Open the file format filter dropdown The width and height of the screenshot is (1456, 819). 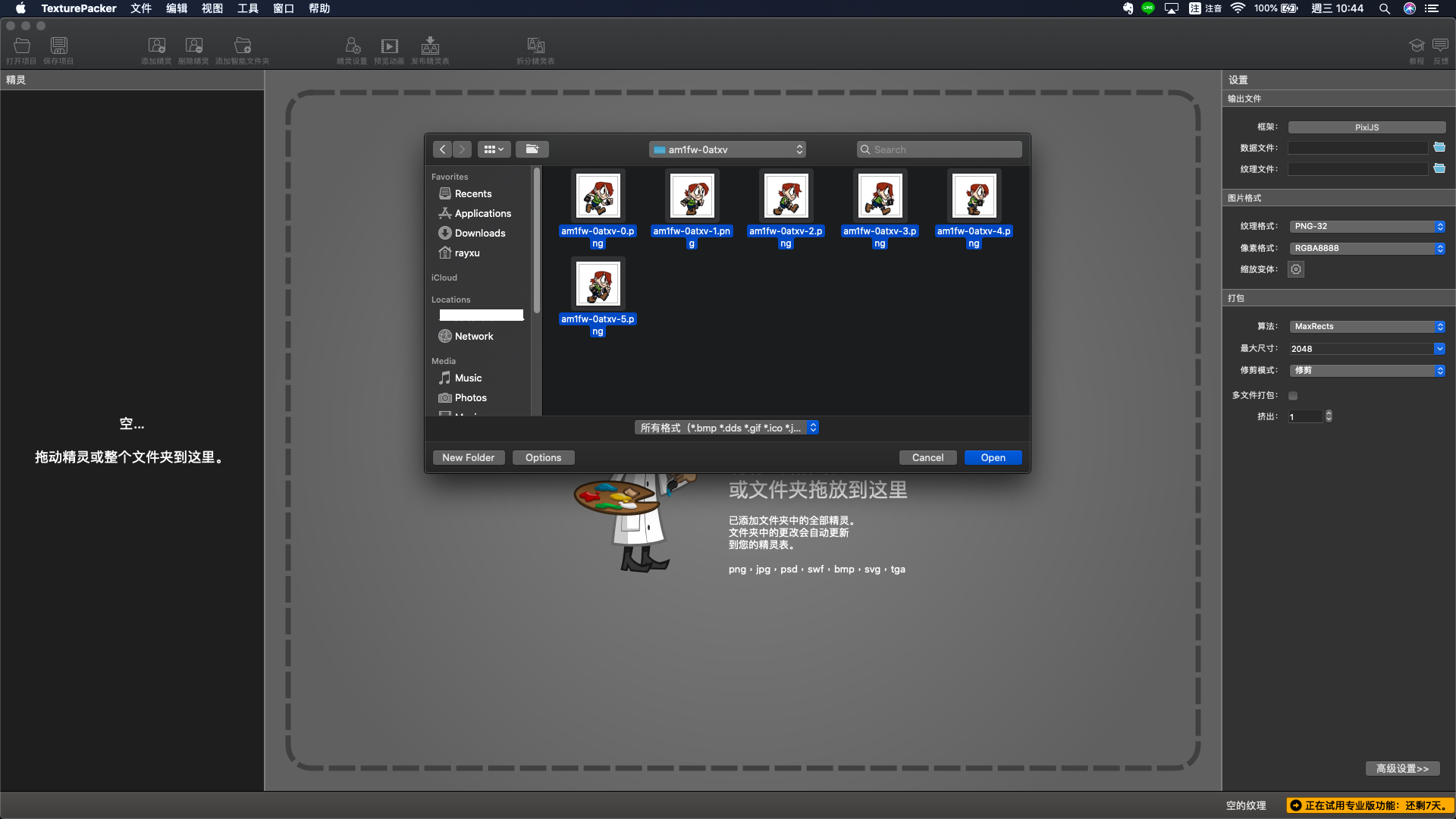[x=726, y=428]
